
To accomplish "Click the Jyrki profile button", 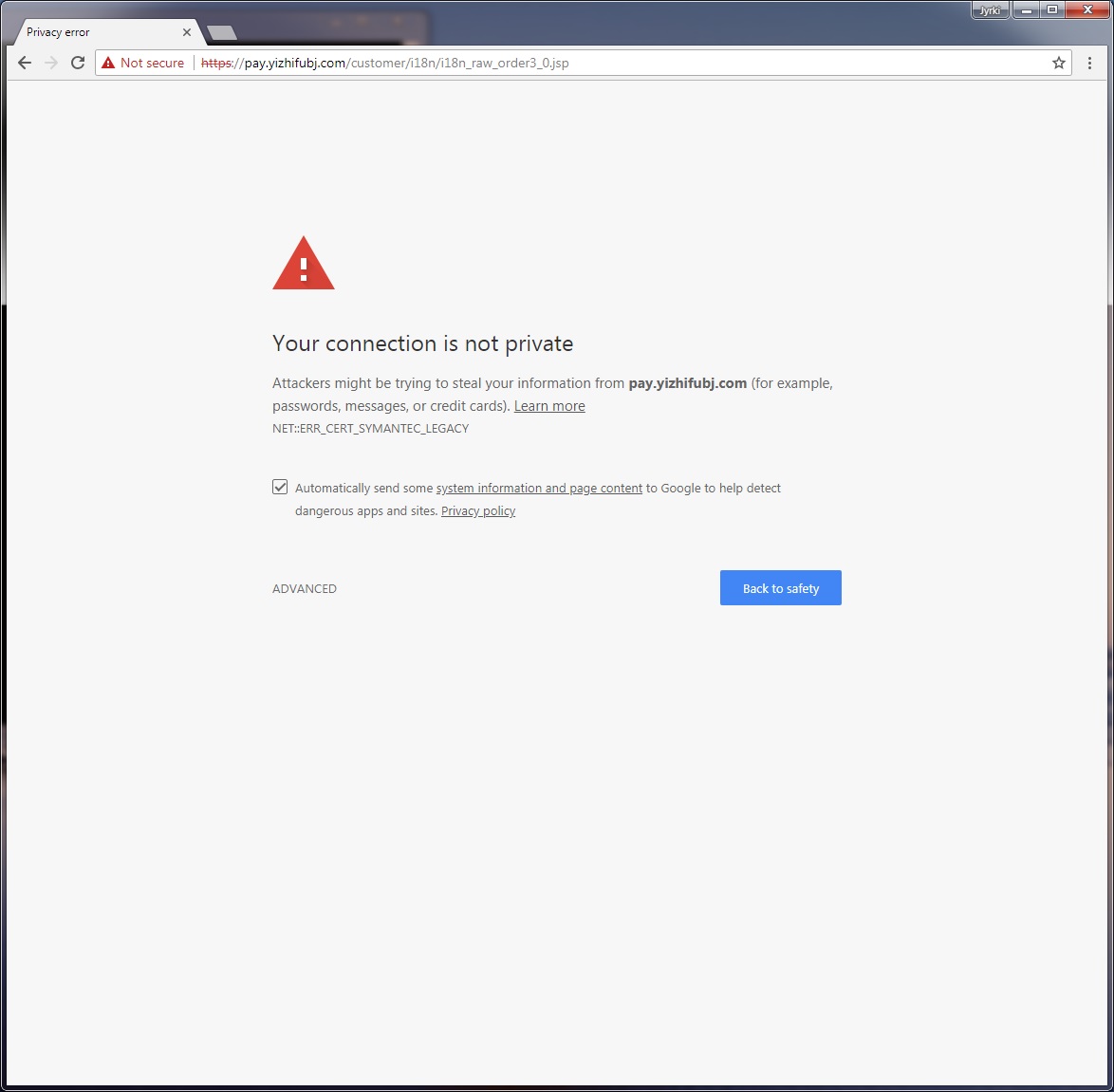I will point(990,9).
